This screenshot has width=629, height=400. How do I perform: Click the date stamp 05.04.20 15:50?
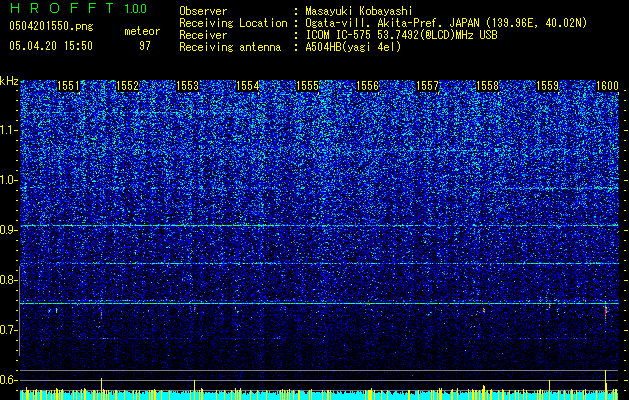(51, 46)
